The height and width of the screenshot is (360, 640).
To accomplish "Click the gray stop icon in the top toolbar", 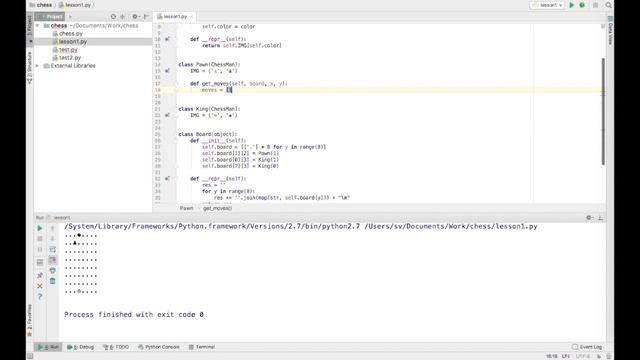I will 596,5.
